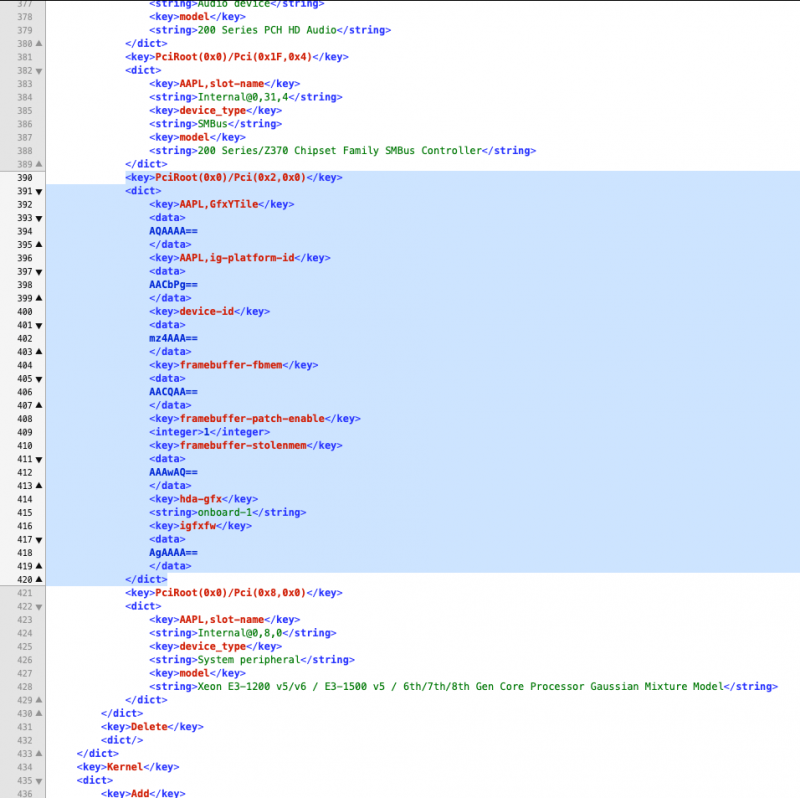Fold the data block at line 411

39,460
